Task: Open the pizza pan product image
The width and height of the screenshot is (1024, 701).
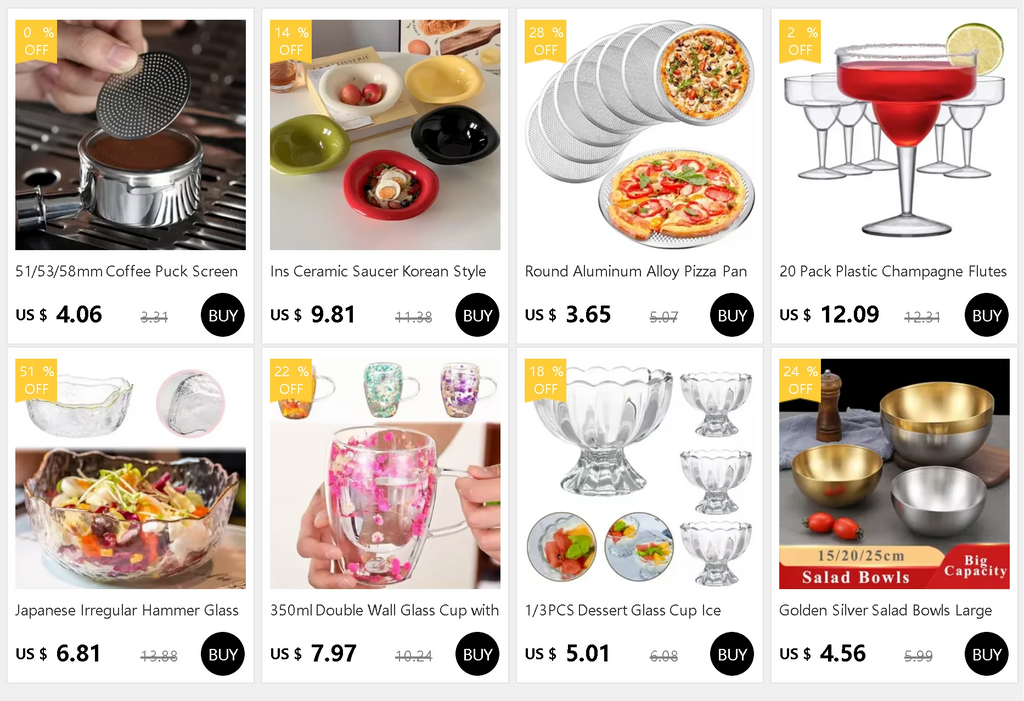Action: (x=640, y=135)
